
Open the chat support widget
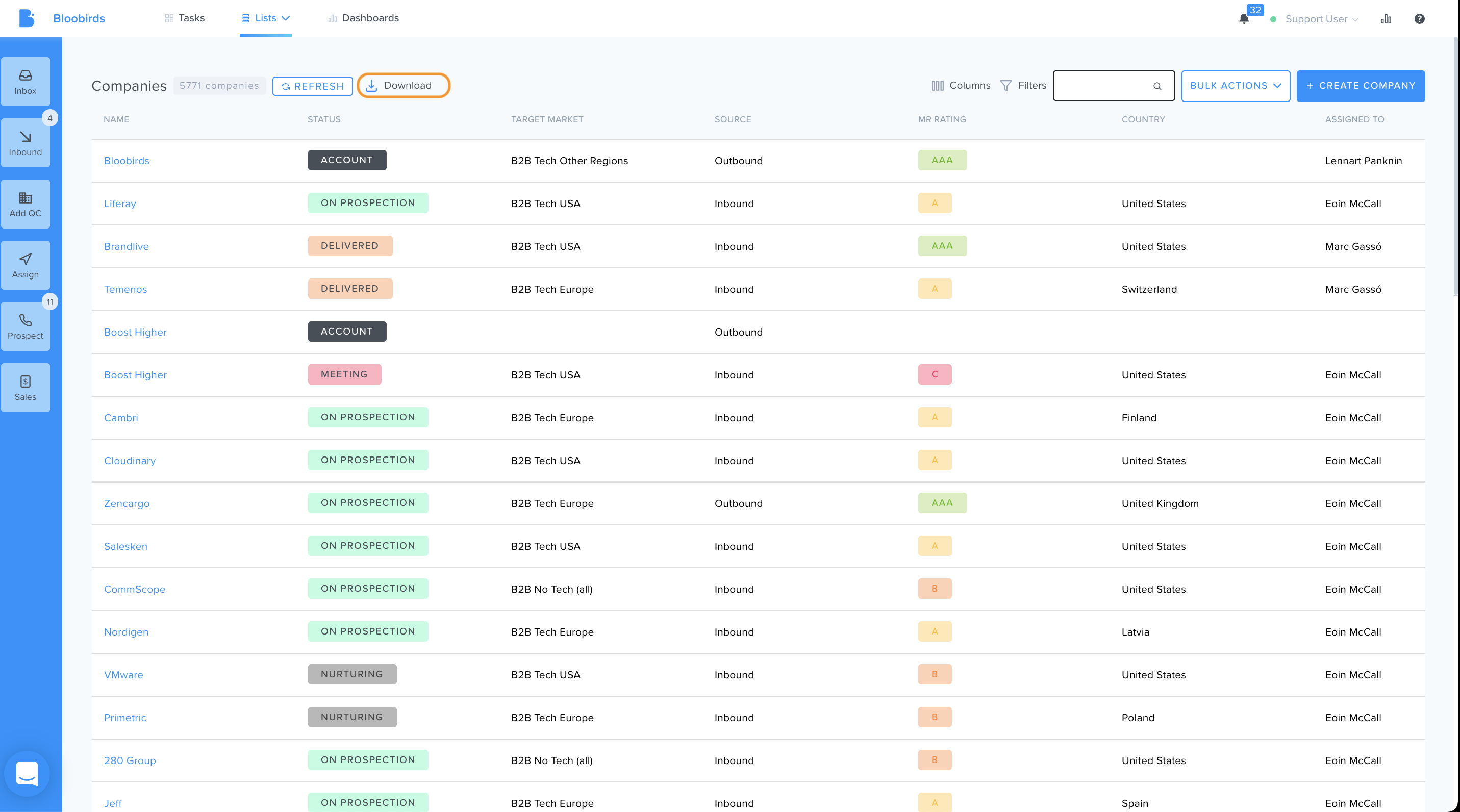27,773
